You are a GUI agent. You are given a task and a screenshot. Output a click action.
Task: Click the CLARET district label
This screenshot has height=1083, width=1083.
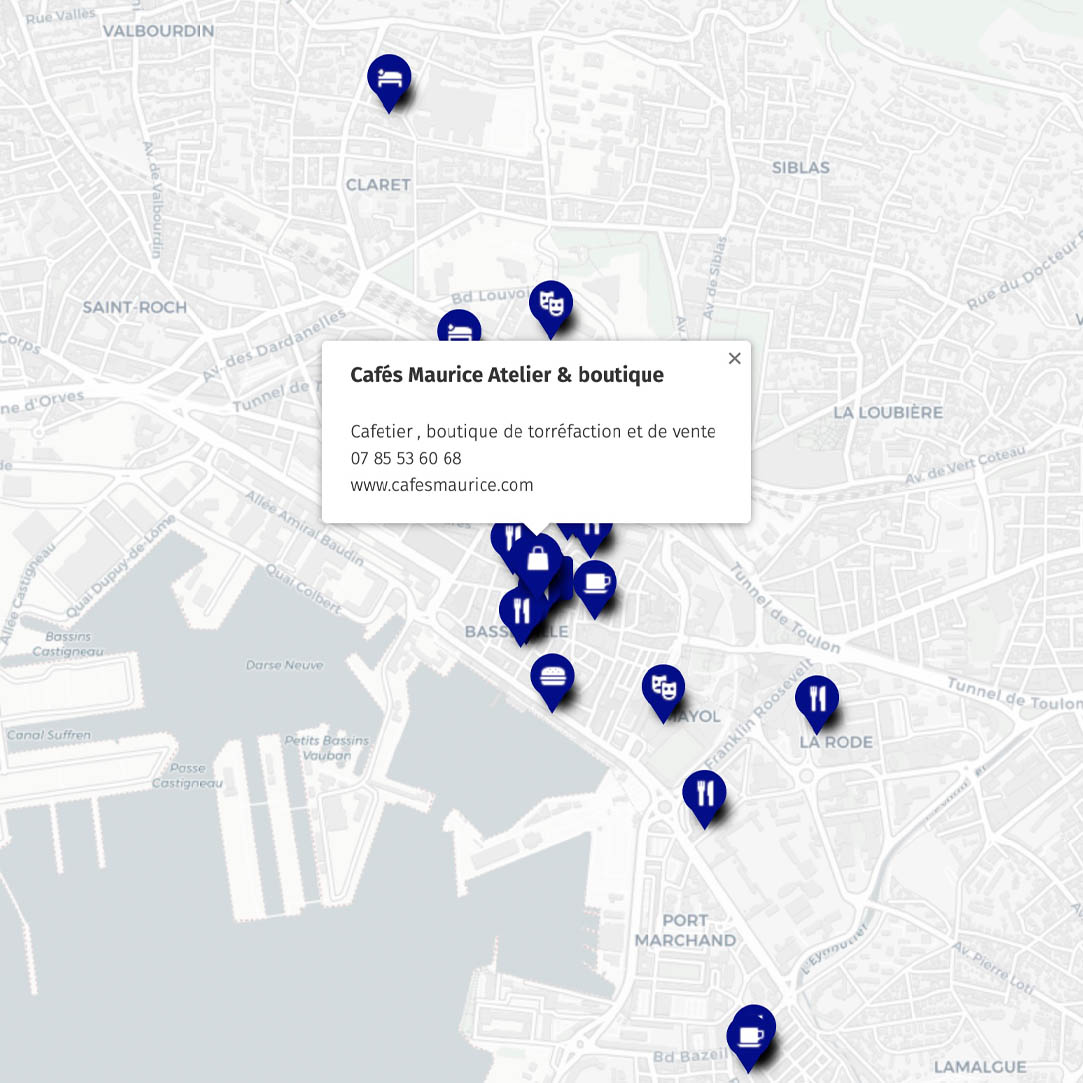tap(378, 185)
